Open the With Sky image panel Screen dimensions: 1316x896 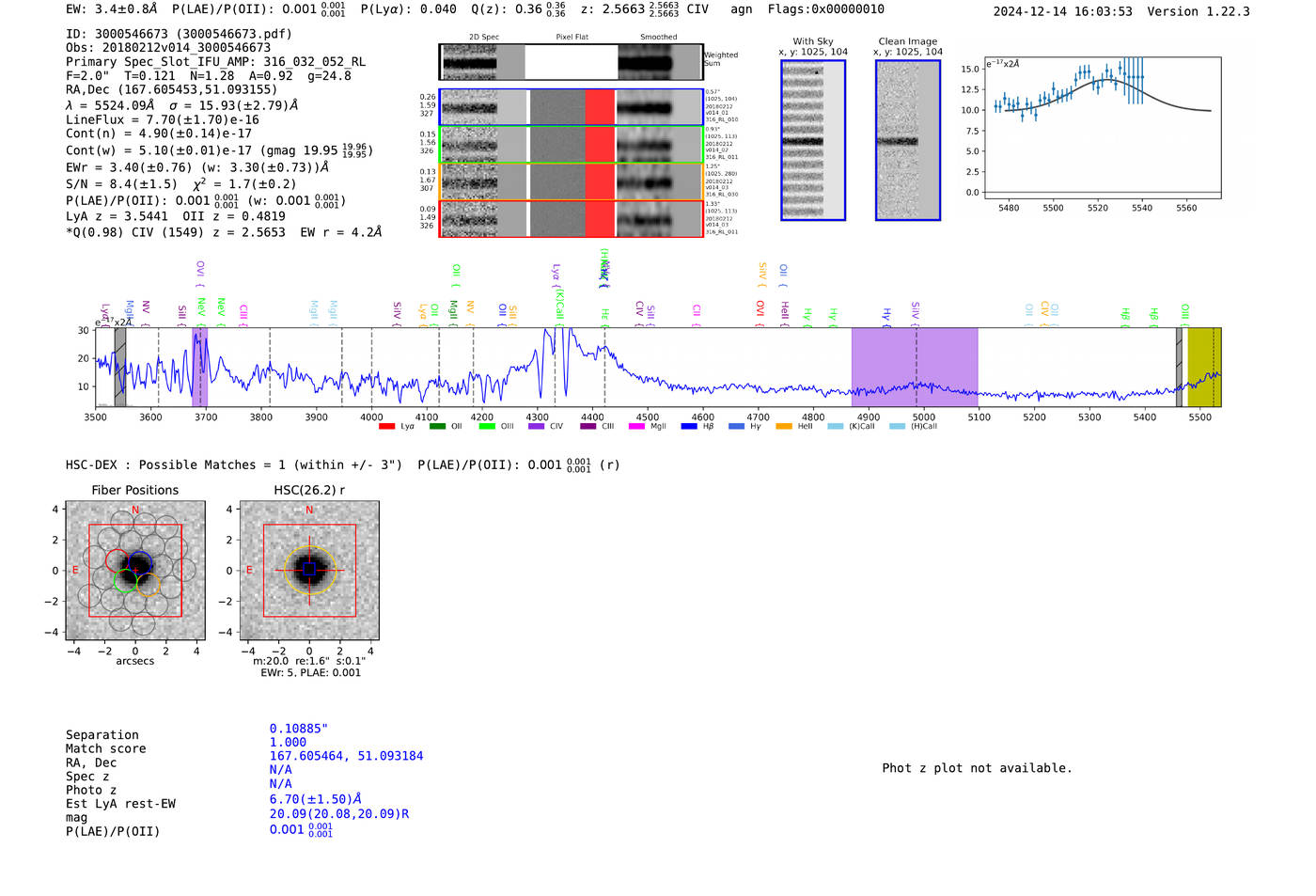click(813, 140)
